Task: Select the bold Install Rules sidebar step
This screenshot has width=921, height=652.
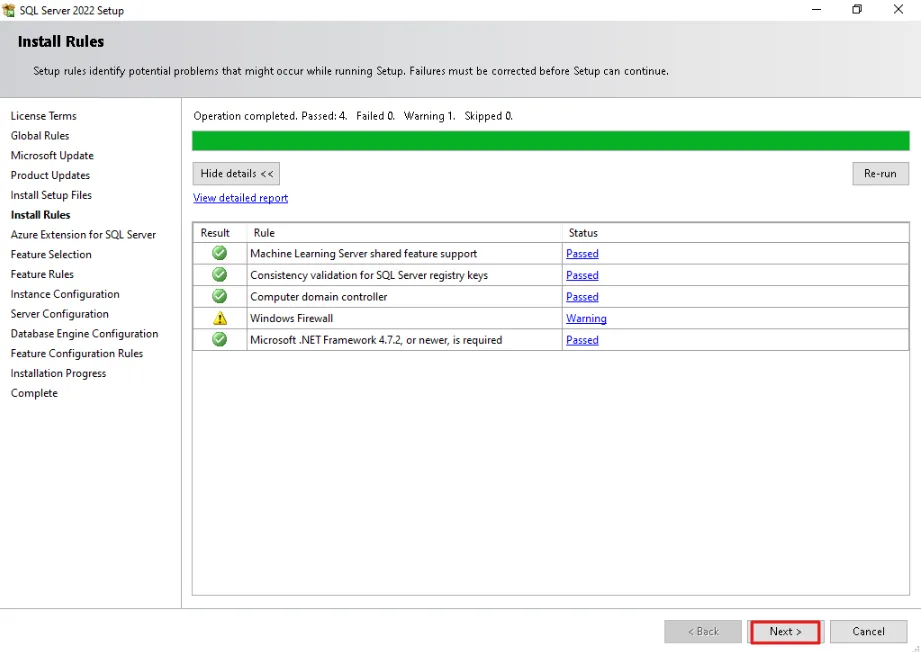Action: click(x=41, y=215)
